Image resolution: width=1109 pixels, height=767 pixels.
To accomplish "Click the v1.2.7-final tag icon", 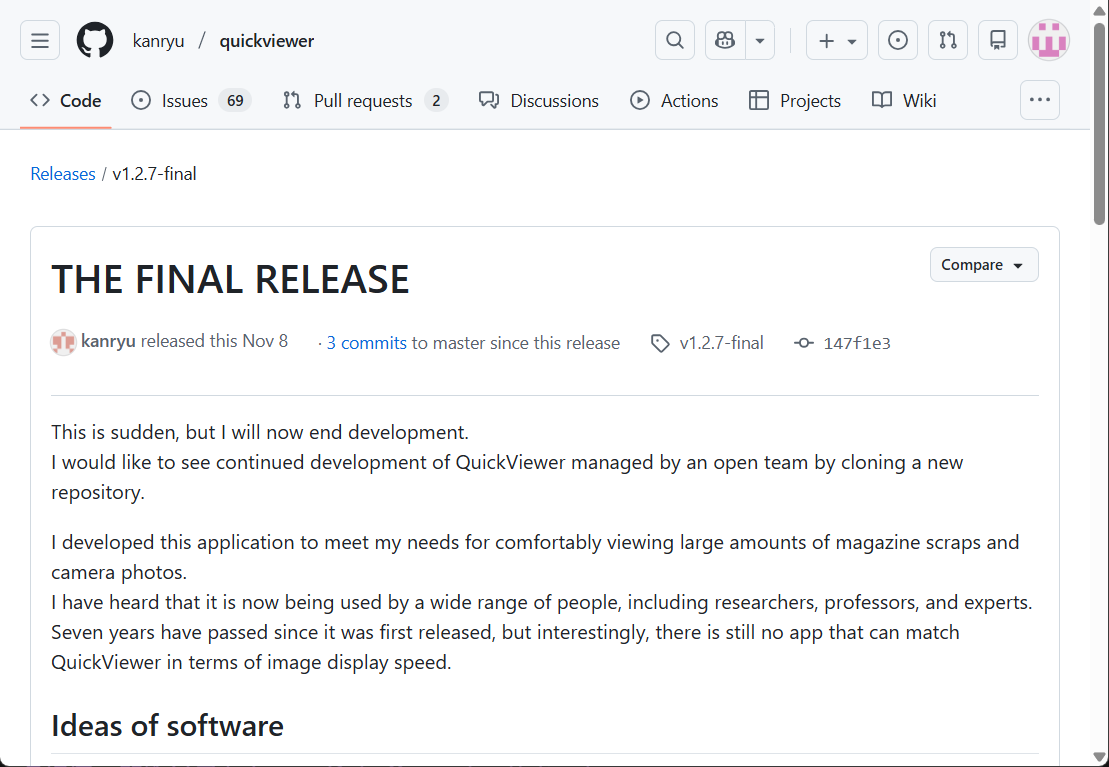I will coord(660,343).
